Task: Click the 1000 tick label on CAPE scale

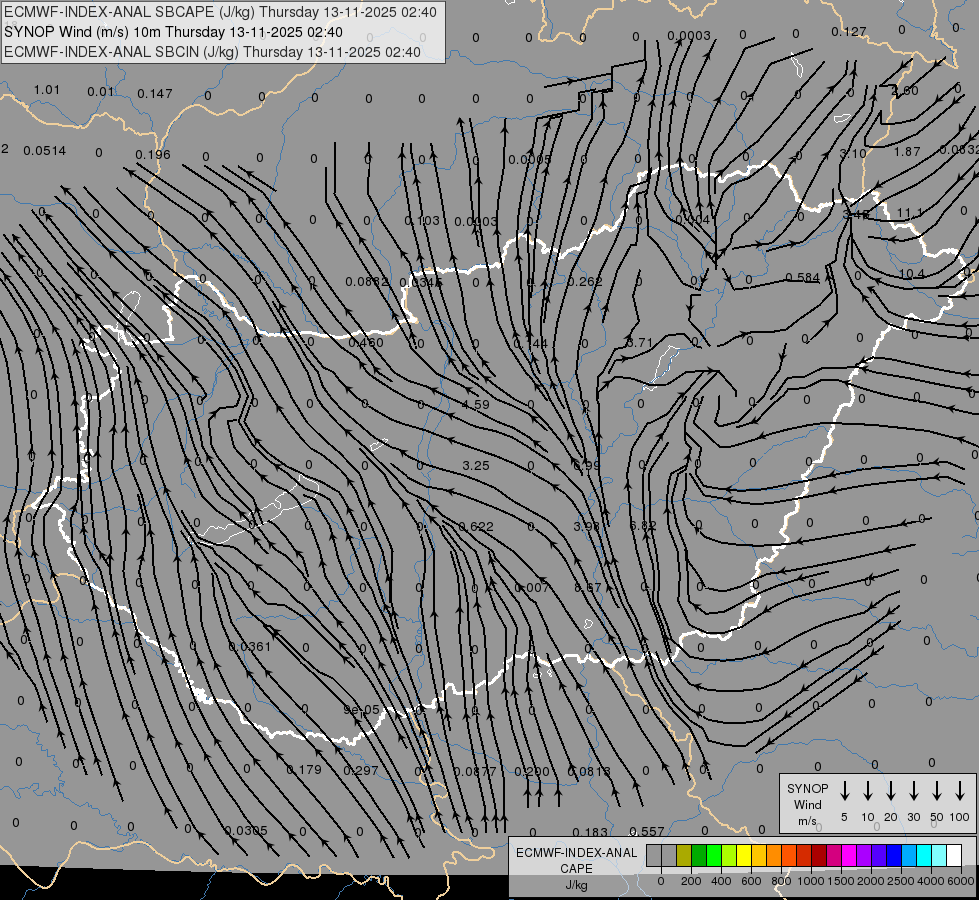Action: [810, 881]
